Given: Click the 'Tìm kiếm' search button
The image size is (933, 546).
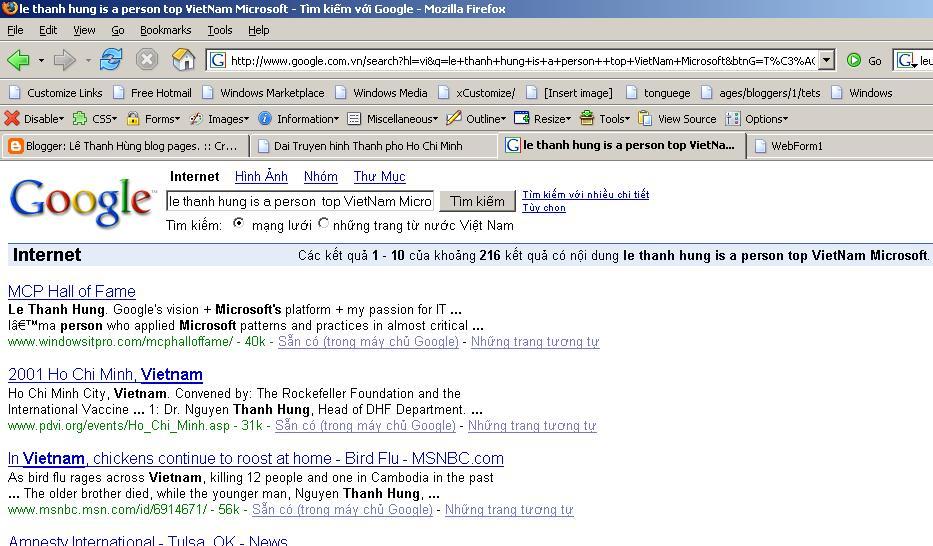Looking at the screenshot, I should (x=477, y=202).
